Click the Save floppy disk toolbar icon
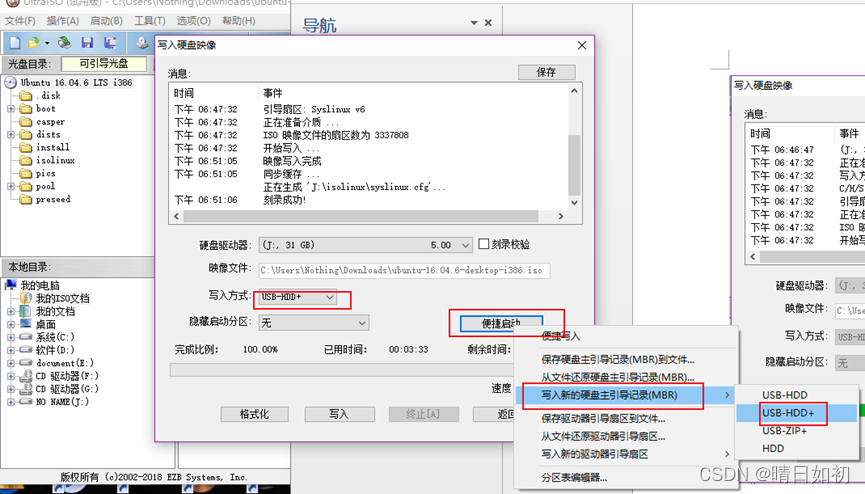This screenshot has width=865, height=494. click(87, 43)
